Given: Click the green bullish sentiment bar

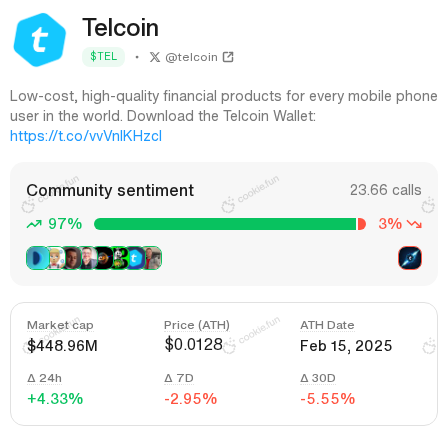Looking at the screenshot, I should point(226,224).
